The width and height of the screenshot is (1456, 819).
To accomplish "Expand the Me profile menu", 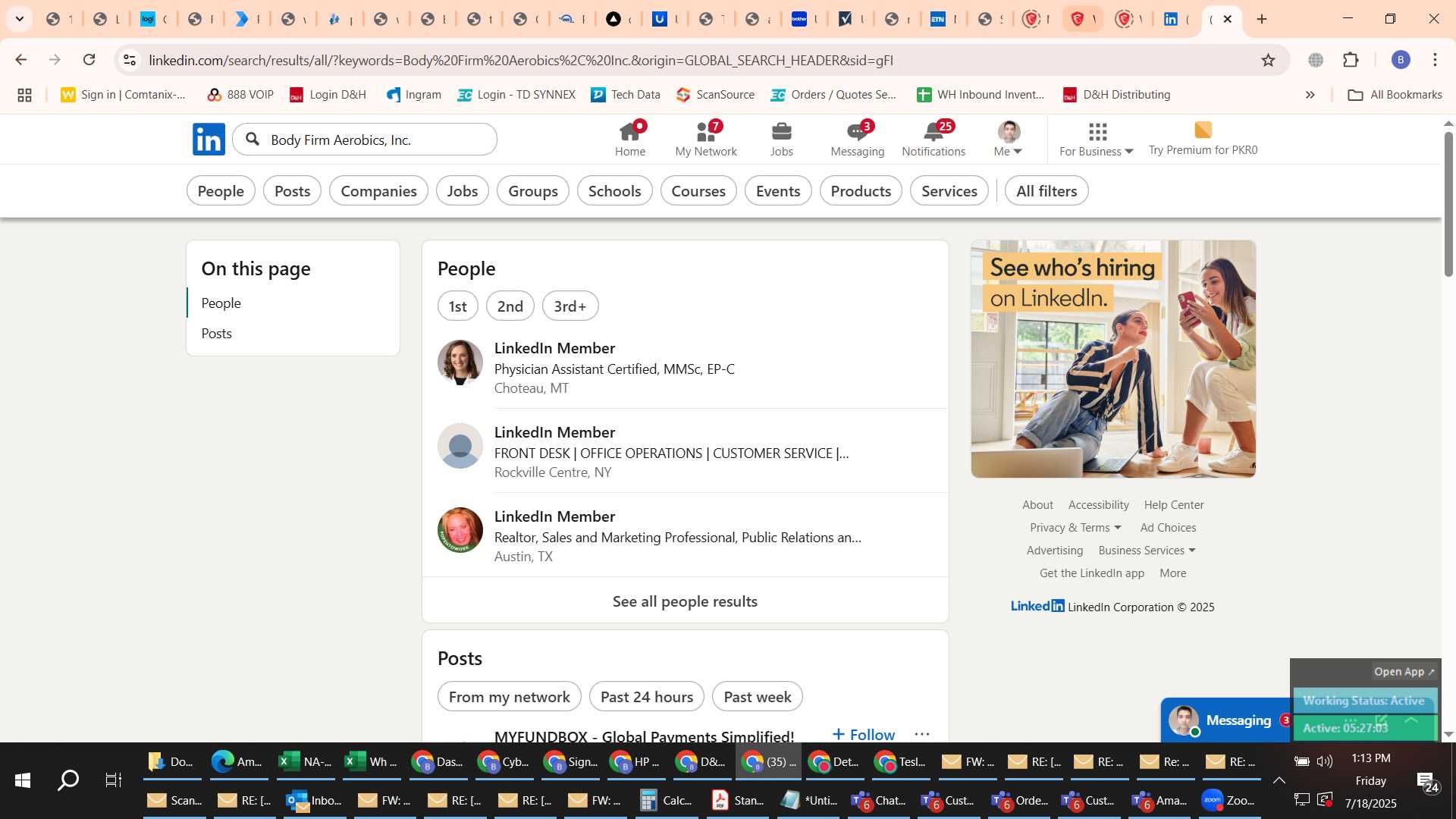I will [x=1008, y=140].
